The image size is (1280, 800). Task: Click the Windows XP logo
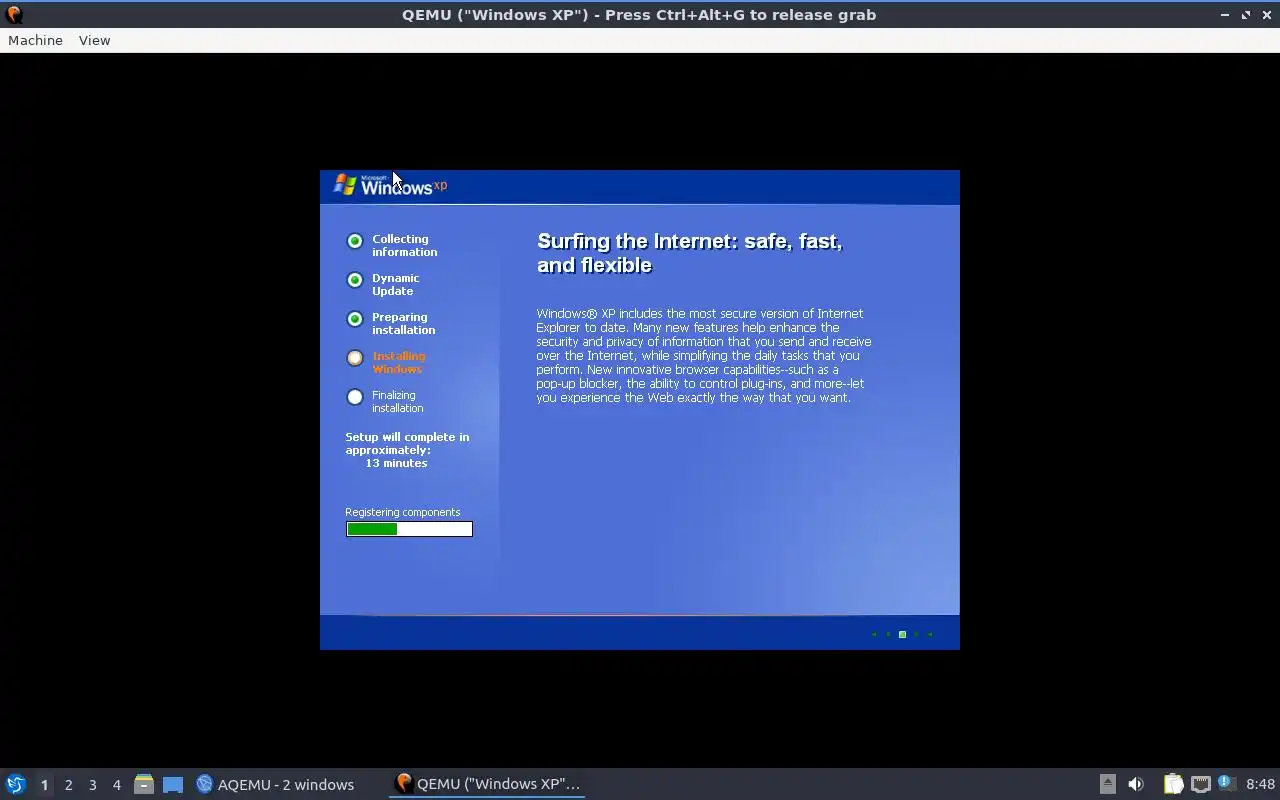391,185
